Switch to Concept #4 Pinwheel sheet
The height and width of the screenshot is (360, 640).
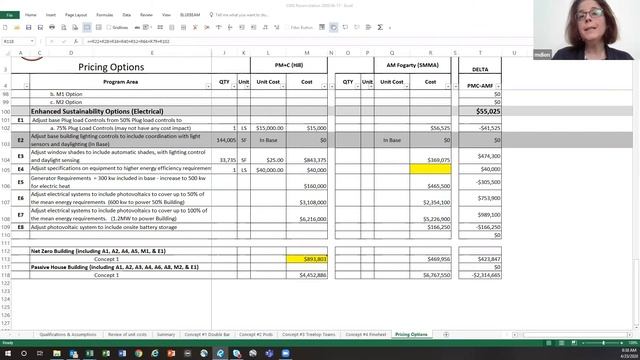[366, 334]
